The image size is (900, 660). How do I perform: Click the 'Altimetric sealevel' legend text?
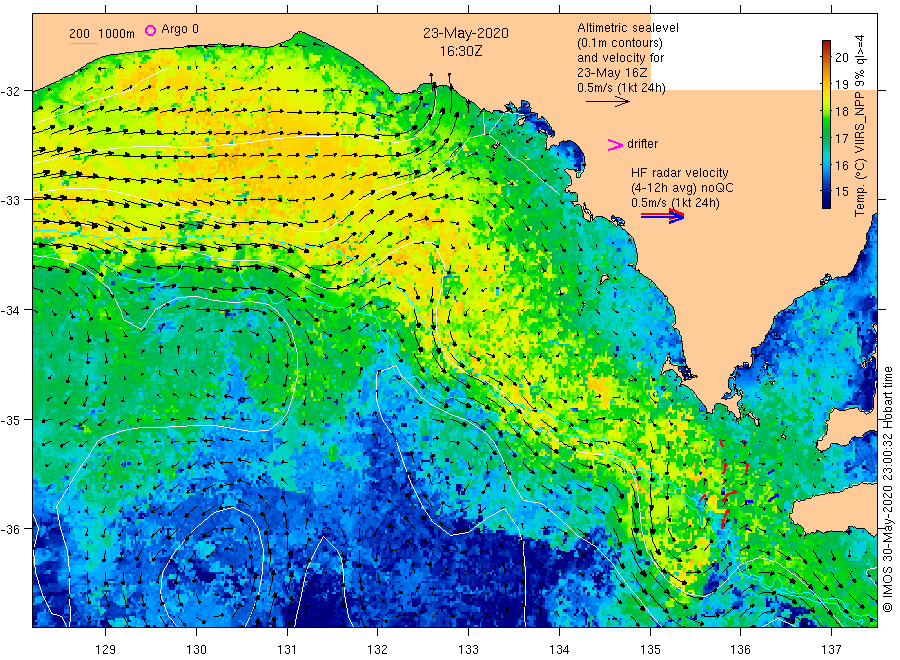(628, 28)
